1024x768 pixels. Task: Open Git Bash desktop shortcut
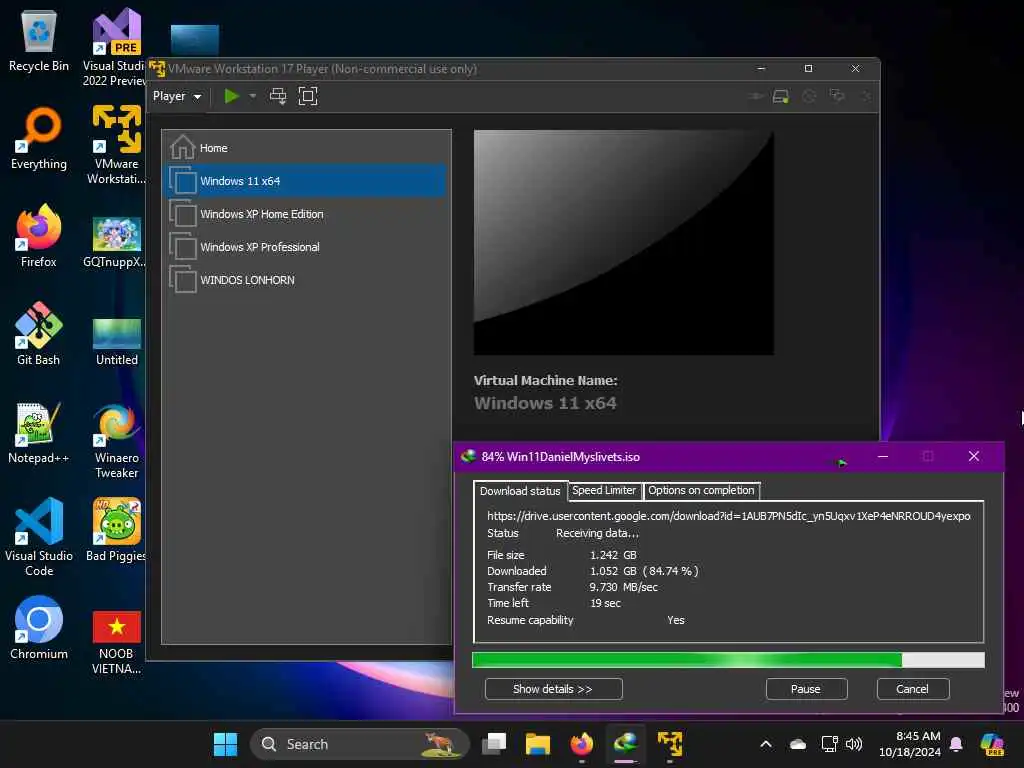[39, 334]
